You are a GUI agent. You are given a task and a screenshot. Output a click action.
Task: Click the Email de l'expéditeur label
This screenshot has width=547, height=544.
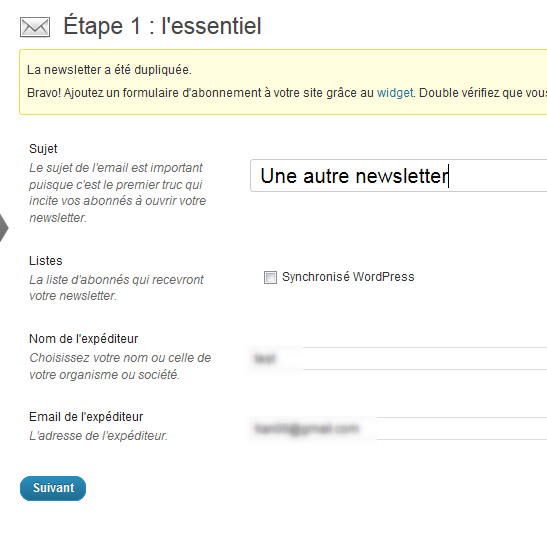pos(86,417)
